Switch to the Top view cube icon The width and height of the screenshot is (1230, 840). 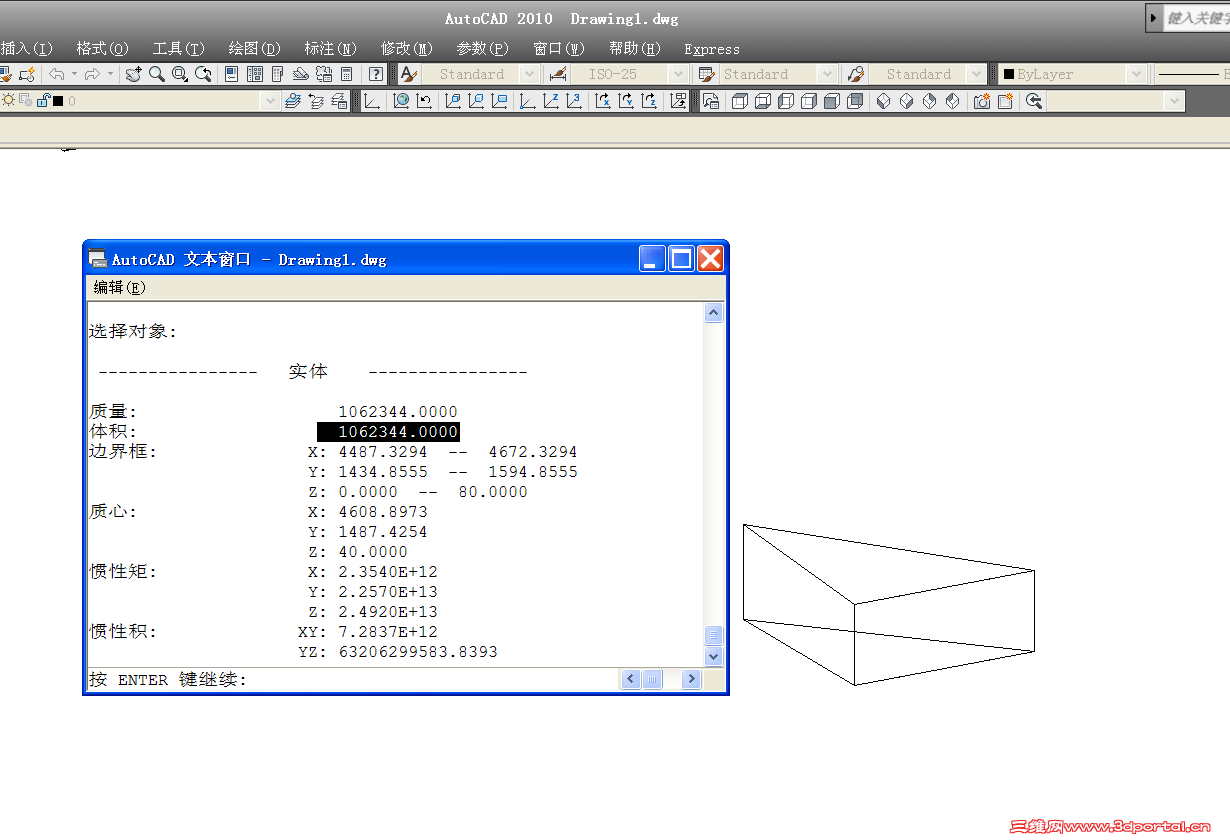[740, 101]
